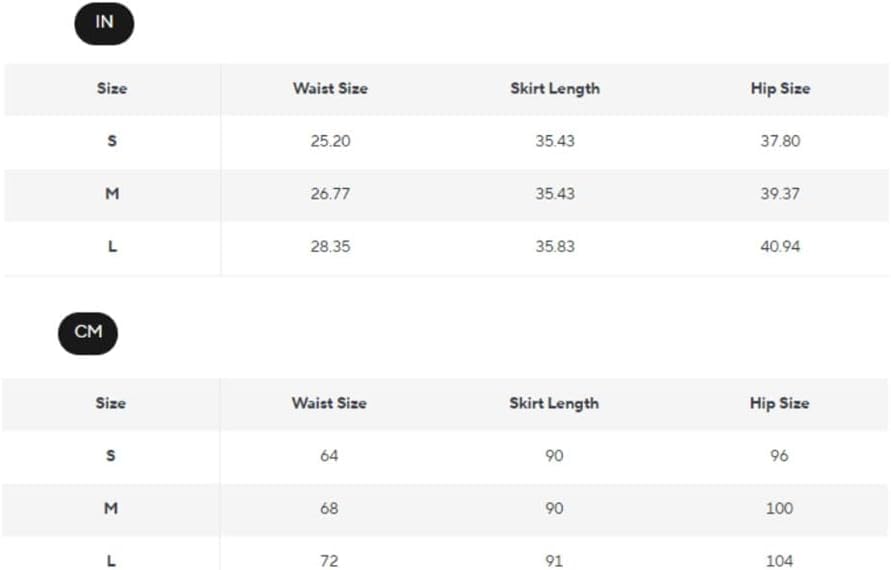Click the 39.37 hip size cell
This screenshot has height=570, width=891.
click(x=780, y=194)
